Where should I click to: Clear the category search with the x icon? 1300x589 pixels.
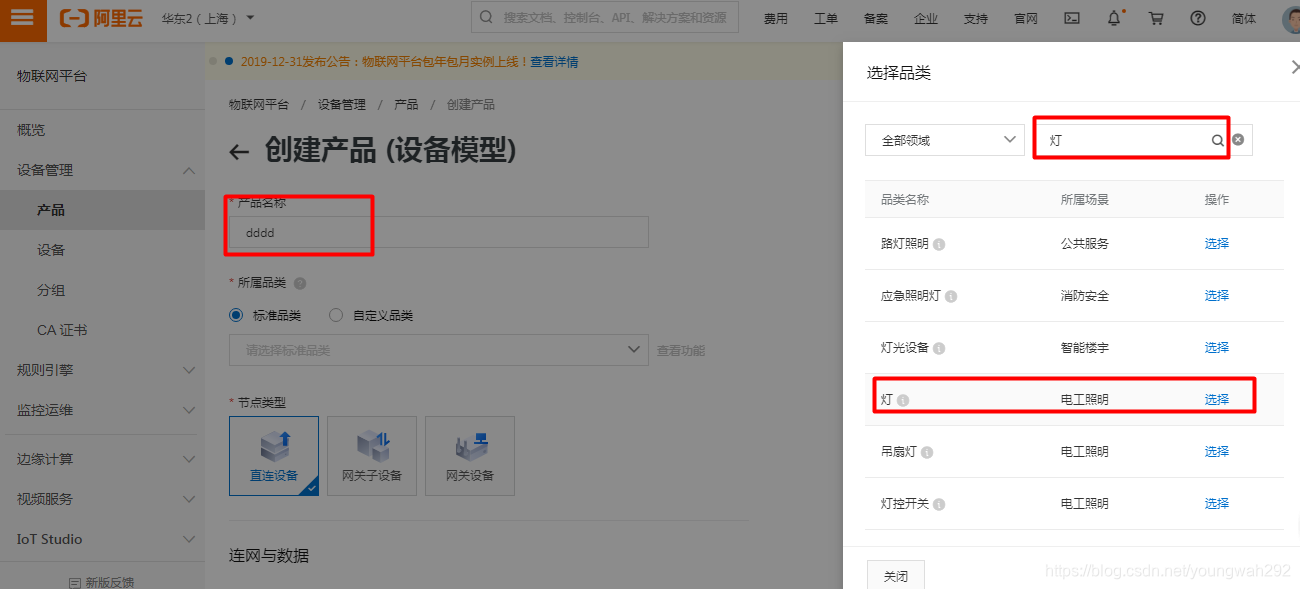[1238, 140]
